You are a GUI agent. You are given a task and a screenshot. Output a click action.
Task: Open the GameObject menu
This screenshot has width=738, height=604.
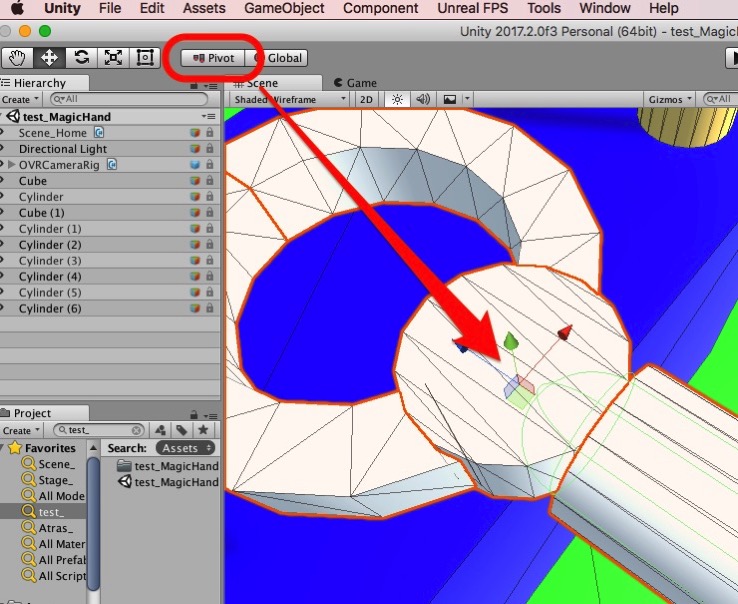(283, 8)
